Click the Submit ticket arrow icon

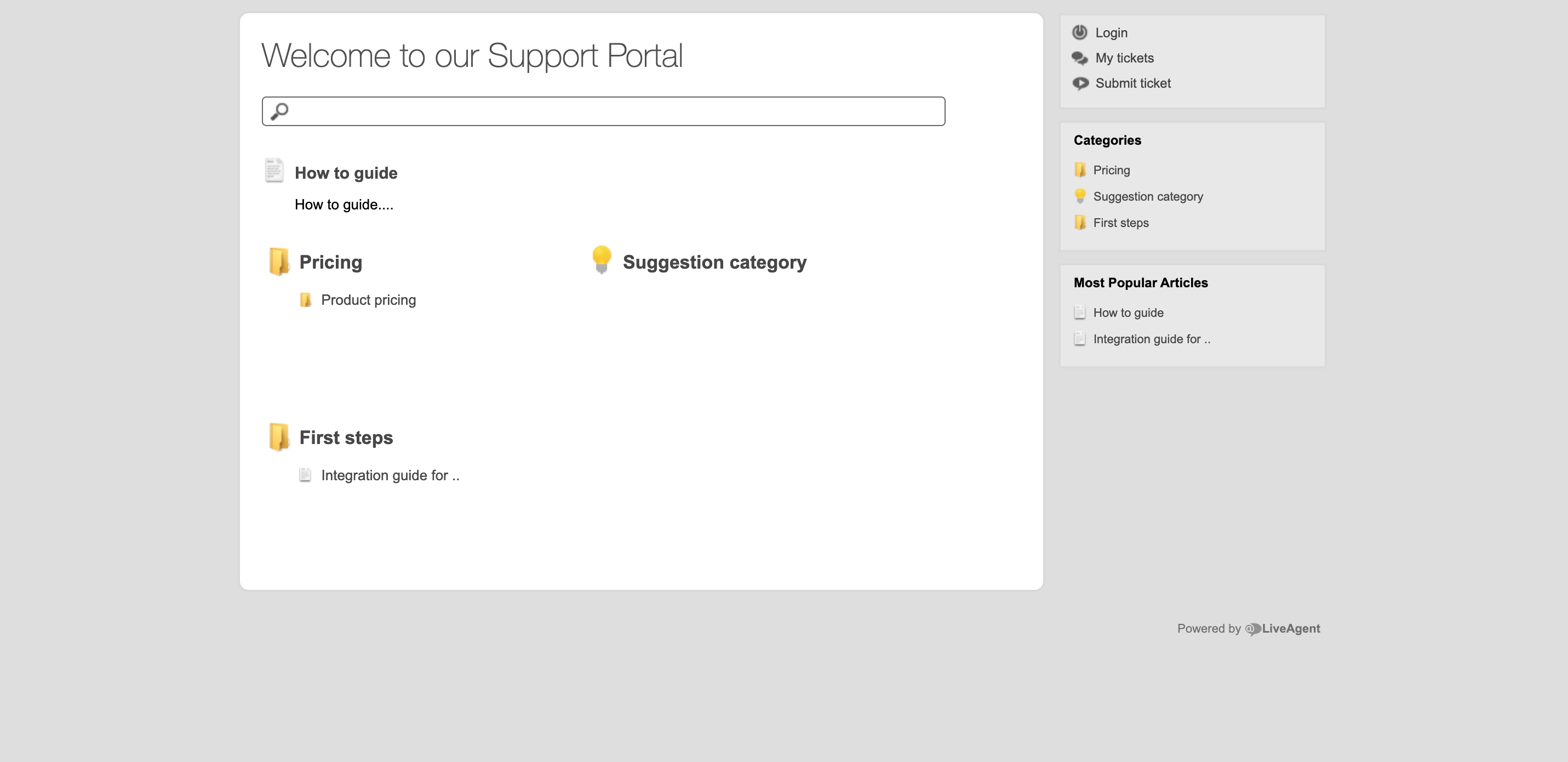point(1080,83)
